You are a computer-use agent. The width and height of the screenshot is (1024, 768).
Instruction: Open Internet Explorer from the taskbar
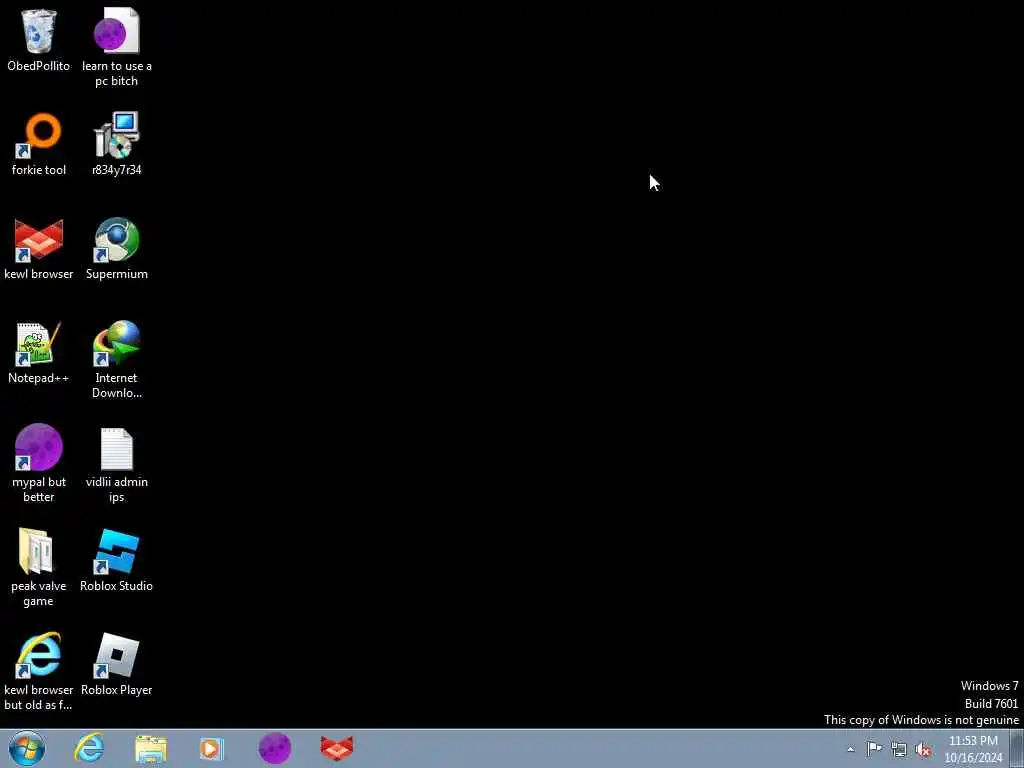pyautogui.click(x=89, y=748)
